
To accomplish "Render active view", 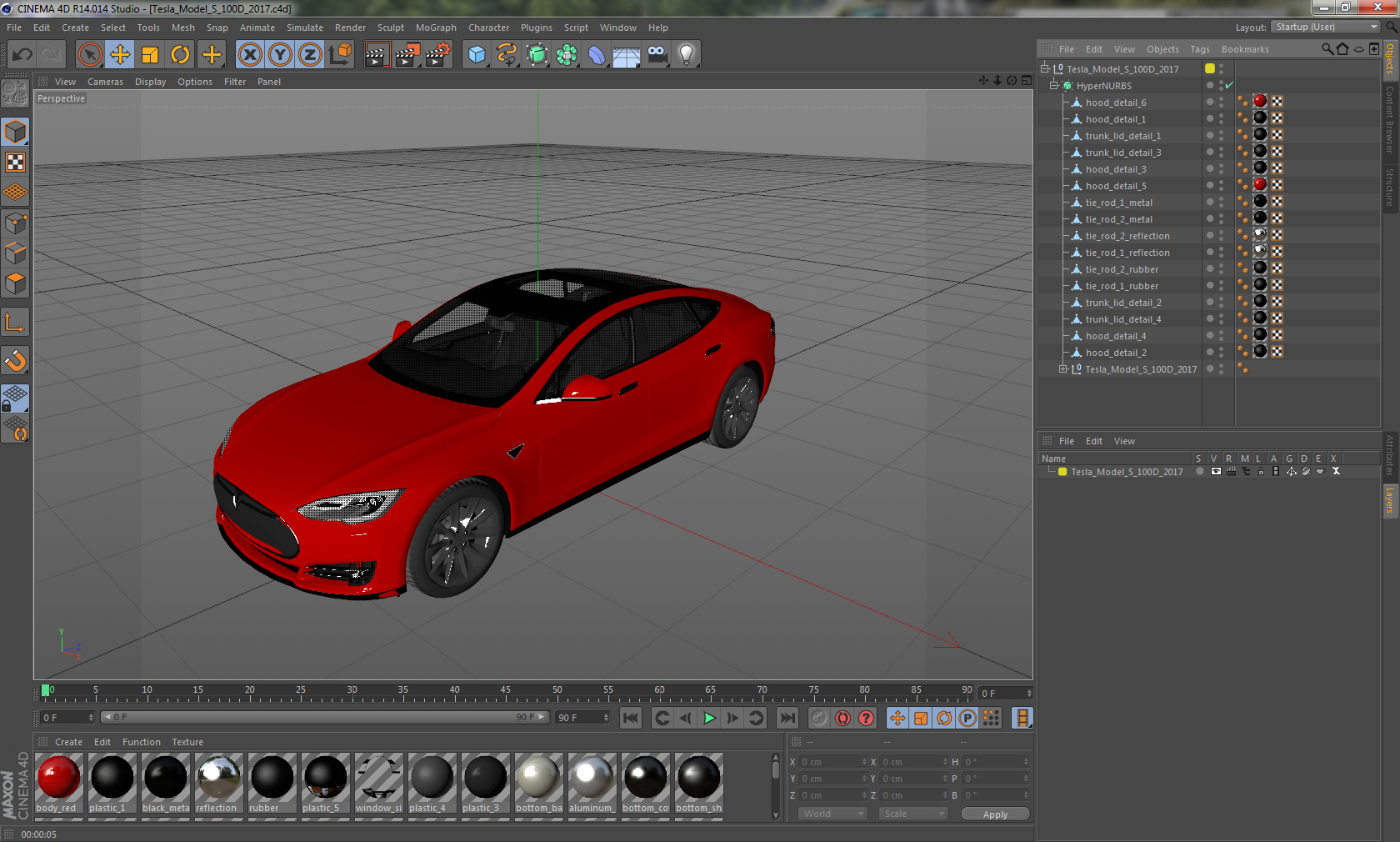I will pos(377,55).
